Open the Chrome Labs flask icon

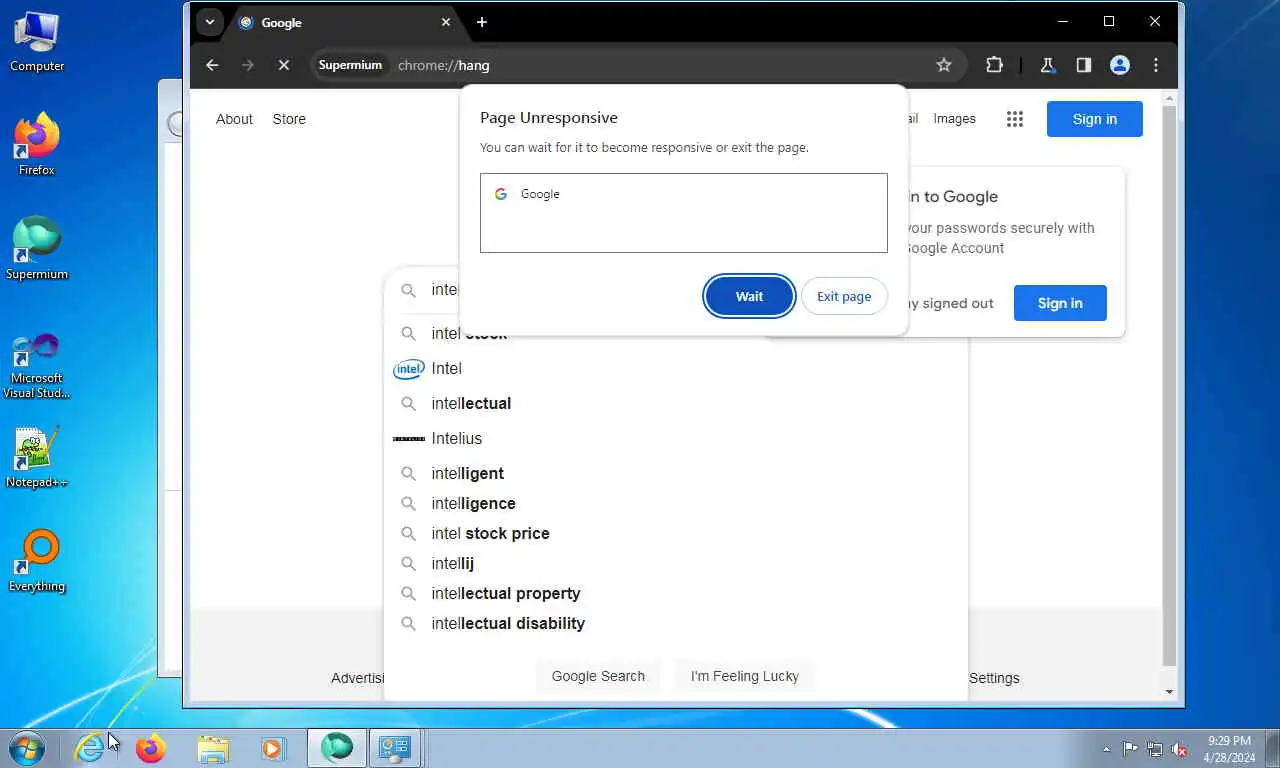[1047, 65]
